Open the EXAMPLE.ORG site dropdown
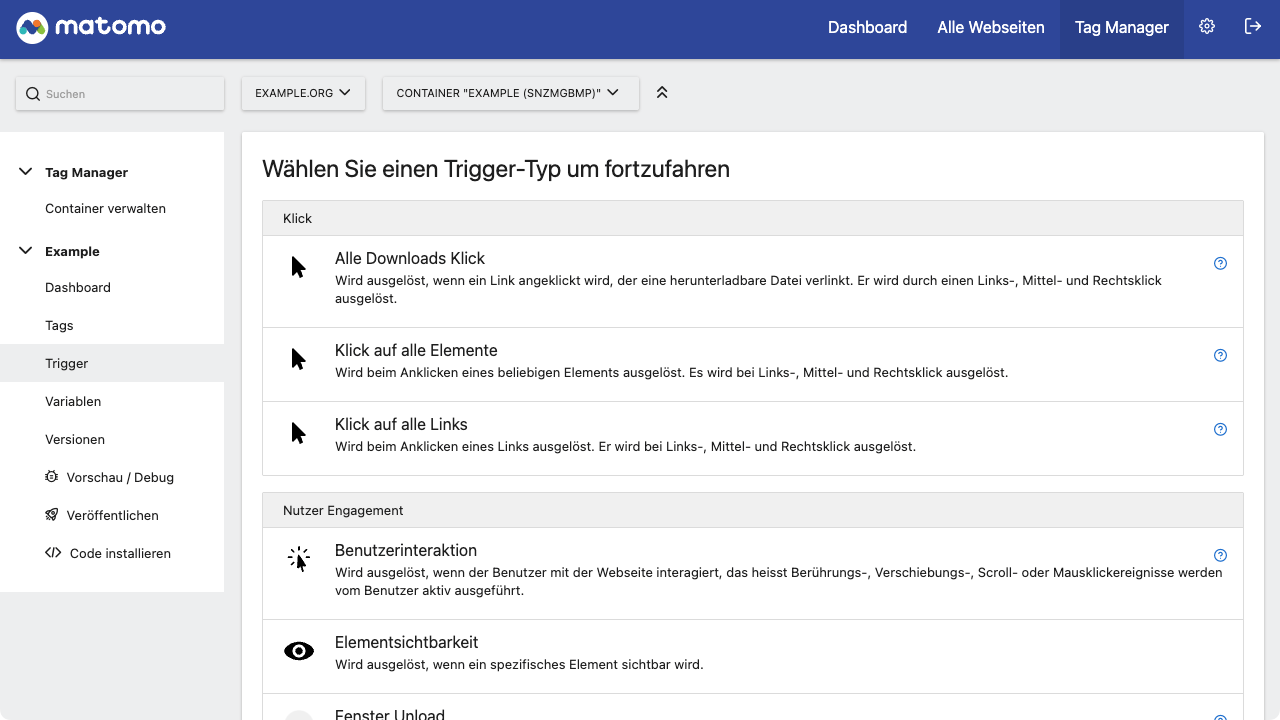The height and width of the screenshot is (720, 1280). pyautogui.click(x=303, y=93)
